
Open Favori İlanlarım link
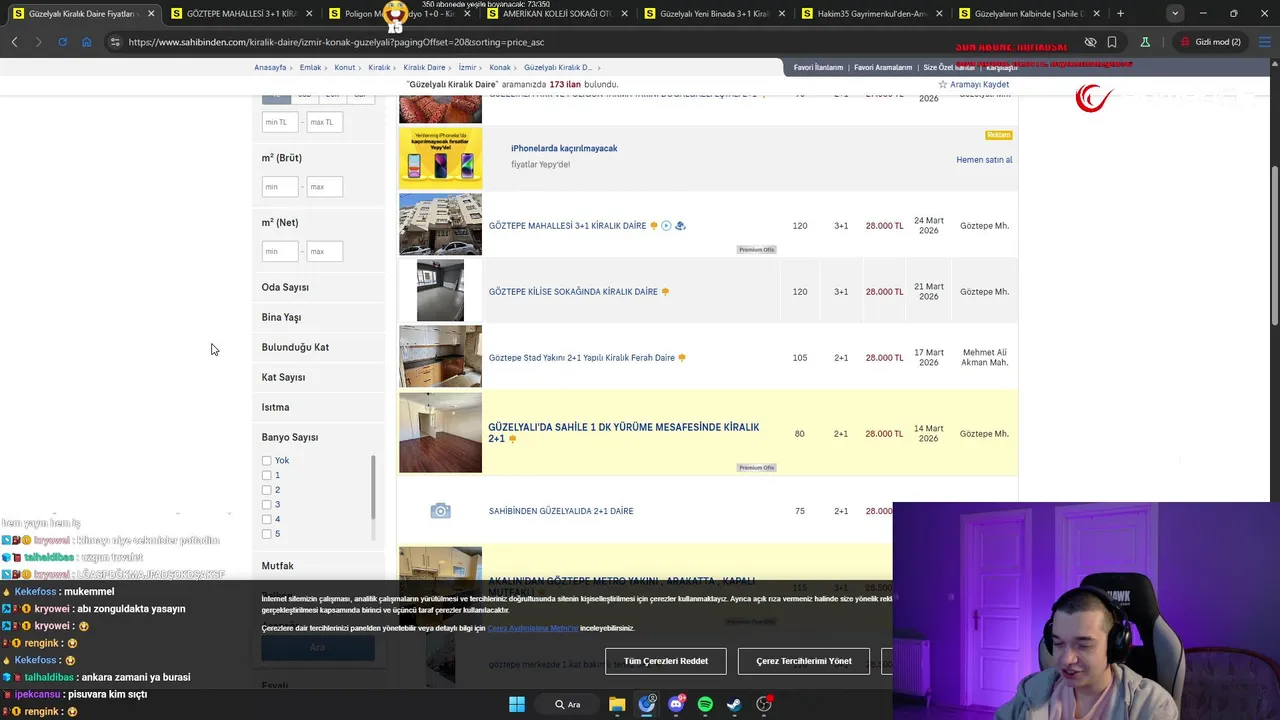[x=818, y=67]
